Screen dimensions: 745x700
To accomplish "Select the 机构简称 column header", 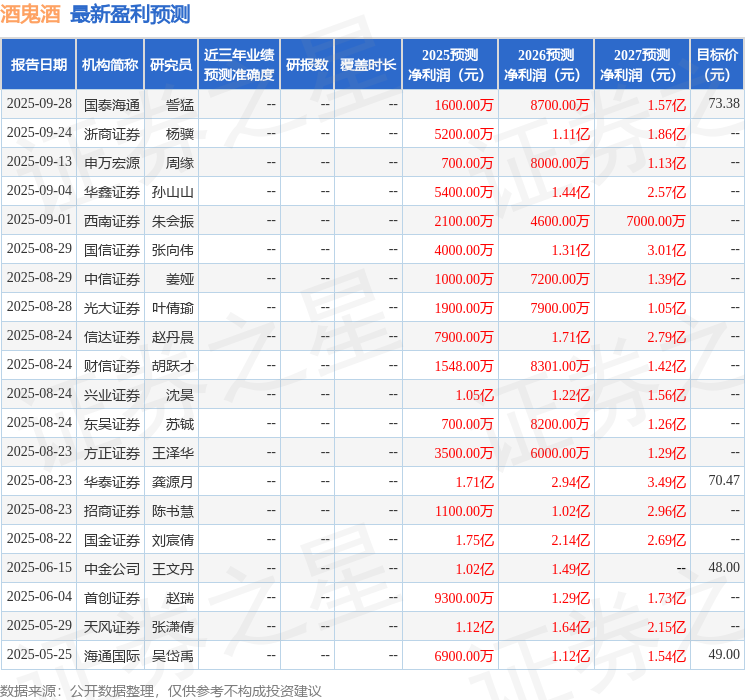I will click(x=110, y=64).
